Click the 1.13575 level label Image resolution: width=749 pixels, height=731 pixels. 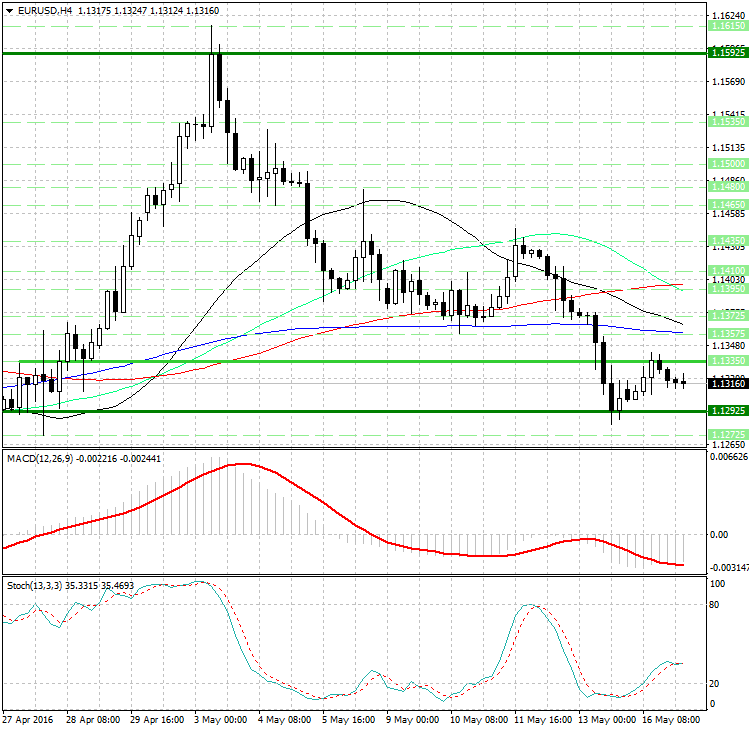[728, 333]
